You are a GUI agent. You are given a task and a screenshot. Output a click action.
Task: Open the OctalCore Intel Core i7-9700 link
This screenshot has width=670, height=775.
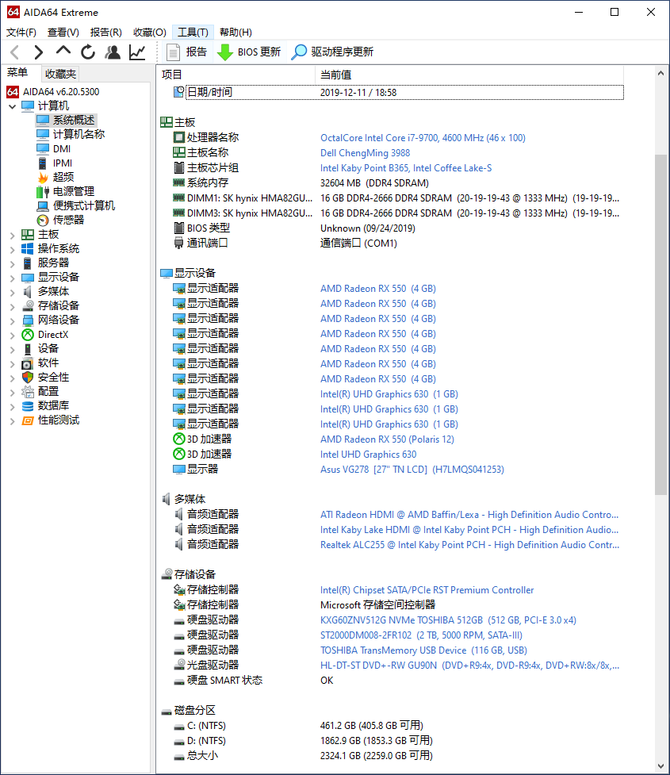pos(422,138)
